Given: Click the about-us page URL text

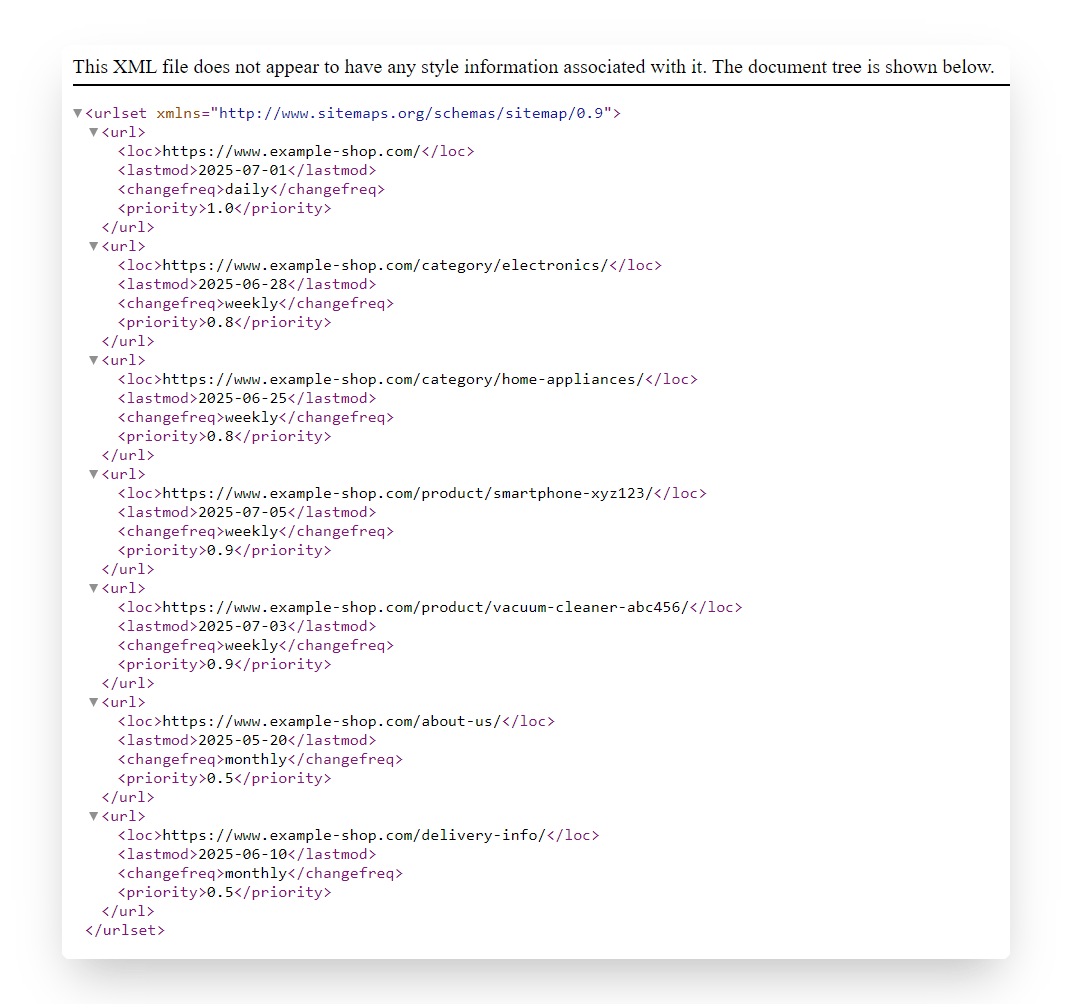Looking at the screenshot, I should point(332,722).
